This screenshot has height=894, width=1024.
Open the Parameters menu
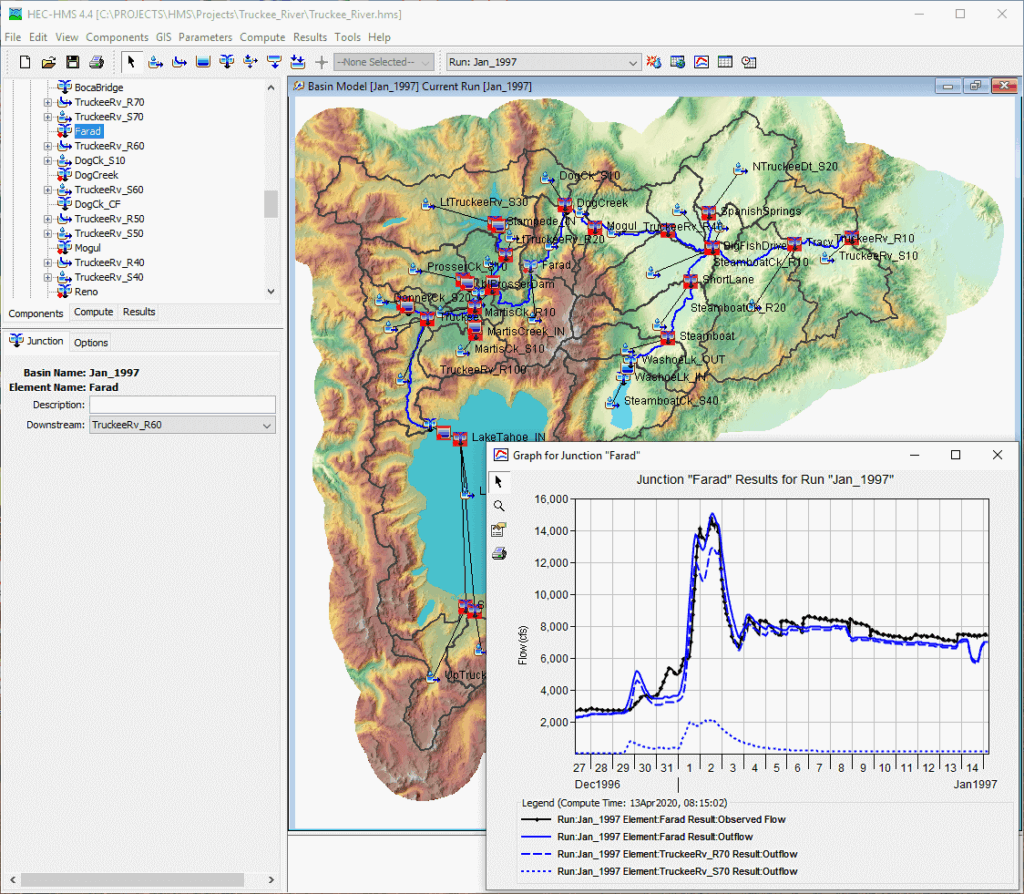tap(205, 37)
